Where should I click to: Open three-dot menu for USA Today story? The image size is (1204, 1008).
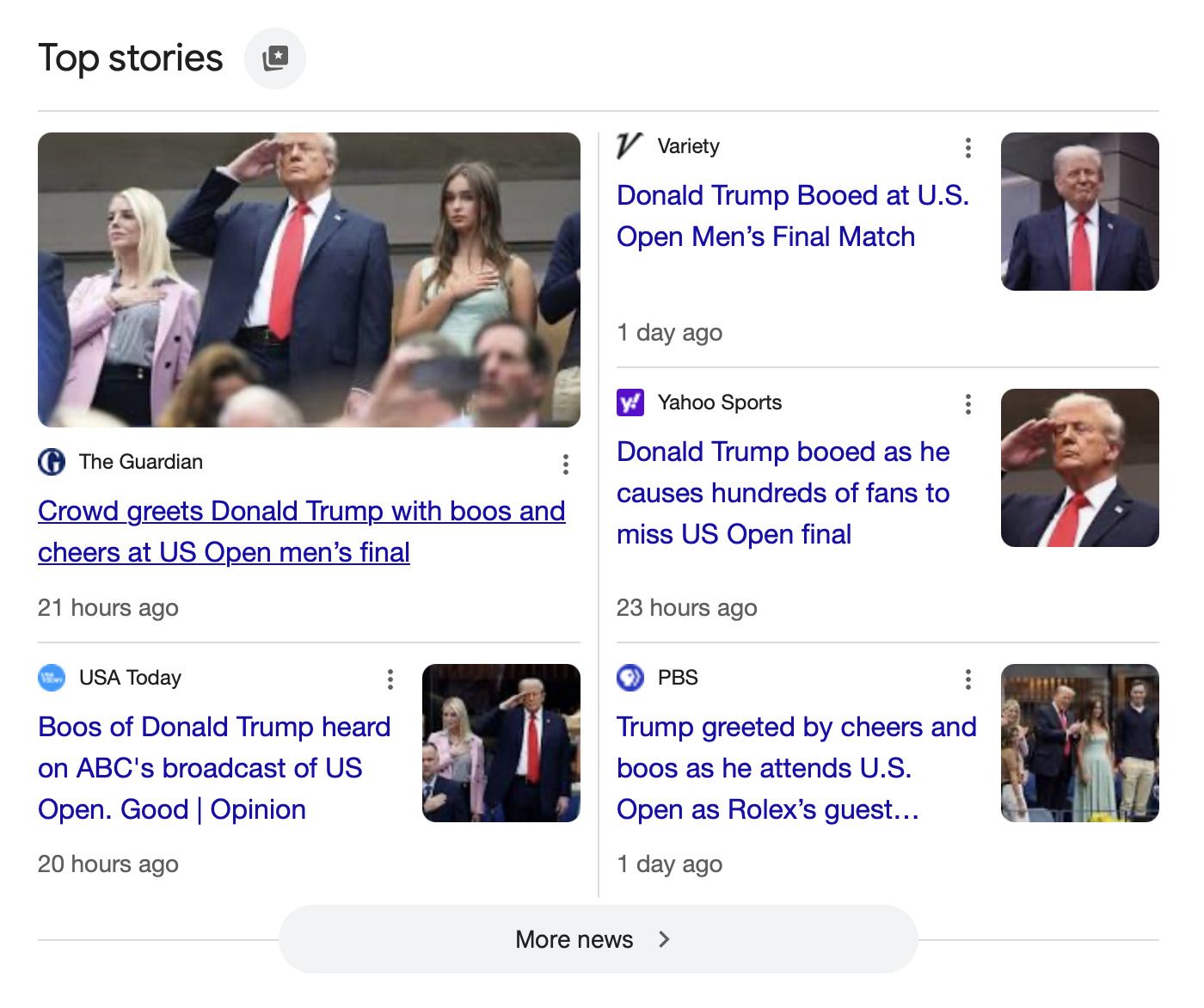[x=390, y=679]
